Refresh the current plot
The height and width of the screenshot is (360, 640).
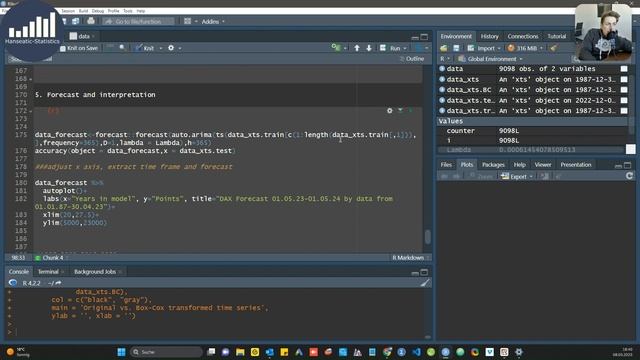click(x=629, y=176)
